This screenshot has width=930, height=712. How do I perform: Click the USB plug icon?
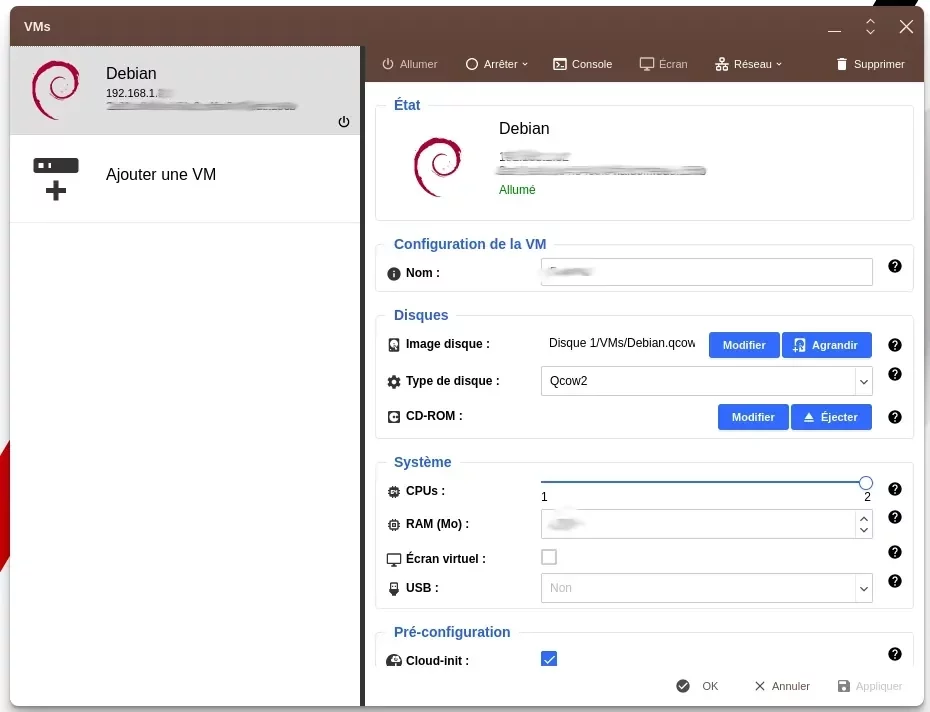pyautogui.click(x=394, y=589)
